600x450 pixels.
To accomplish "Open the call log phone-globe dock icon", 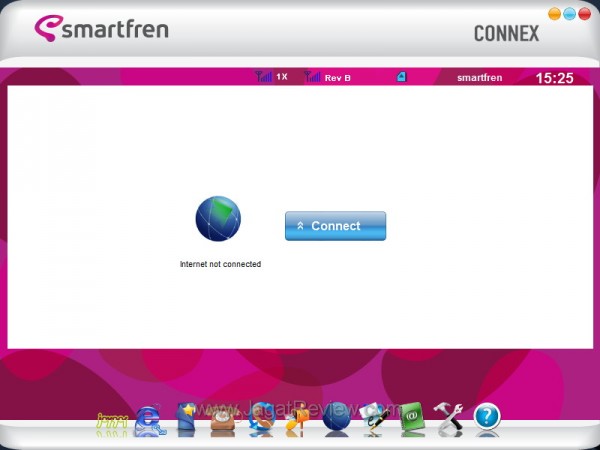I will (x=261, y=416).
